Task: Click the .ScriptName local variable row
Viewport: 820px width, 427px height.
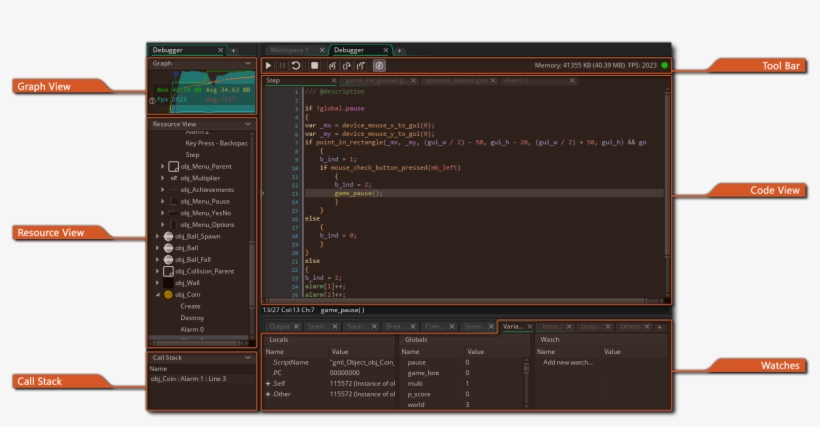Action: 331,362
